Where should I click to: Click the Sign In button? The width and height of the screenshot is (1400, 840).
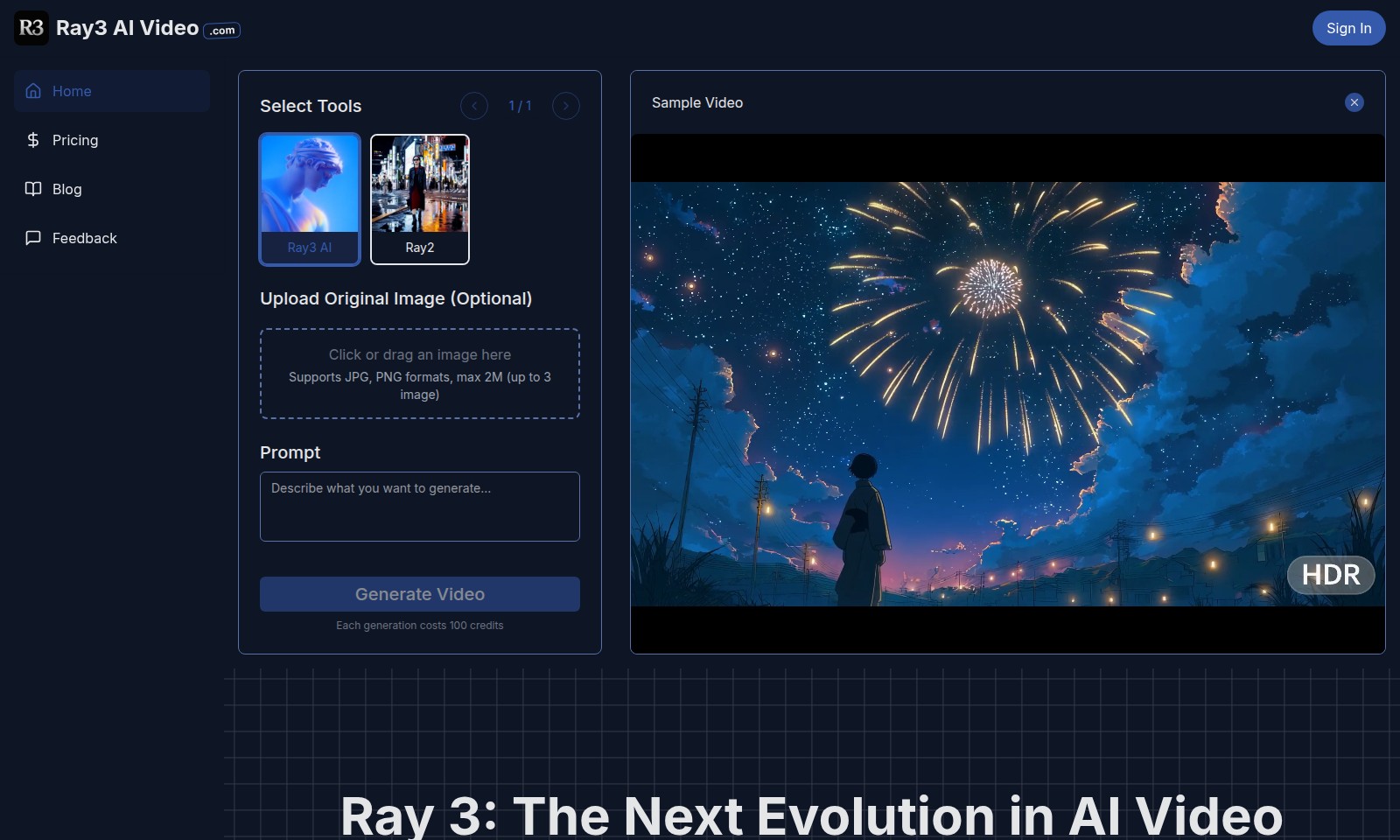click(1348, 28)
